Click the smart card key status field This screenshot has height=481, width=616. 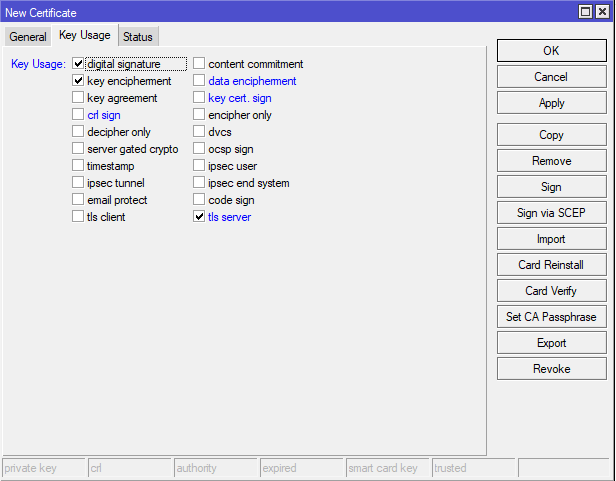point(388,468)
